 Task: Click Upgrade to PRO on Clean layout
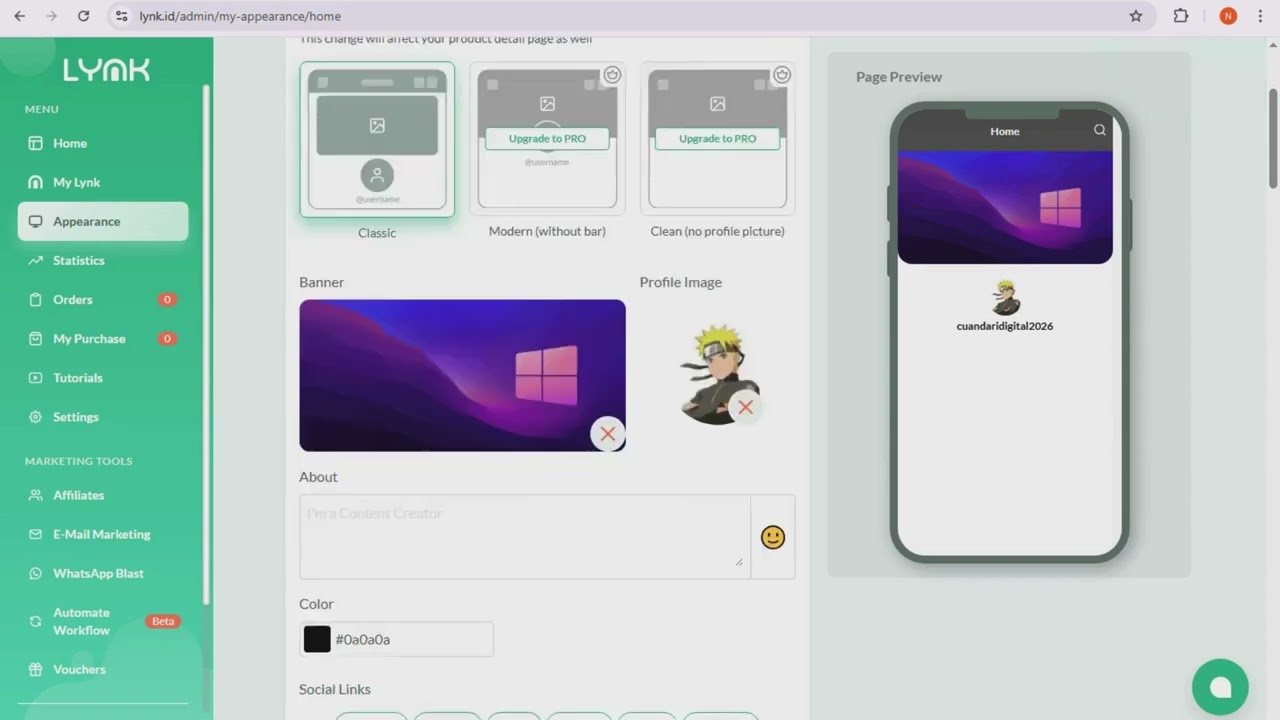(717, 138)
